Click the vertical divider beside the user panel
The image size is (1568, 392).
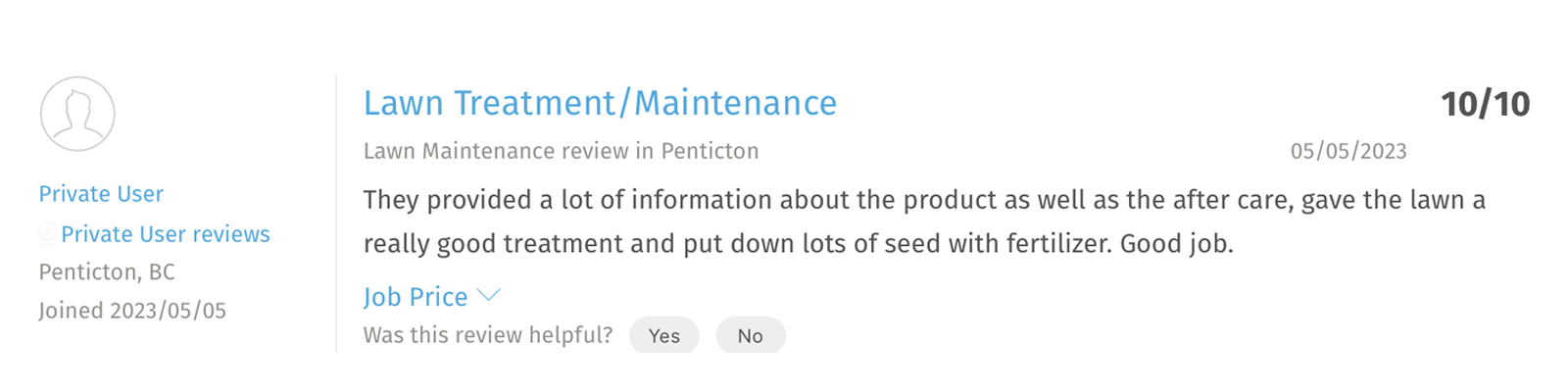click(336, 214)
